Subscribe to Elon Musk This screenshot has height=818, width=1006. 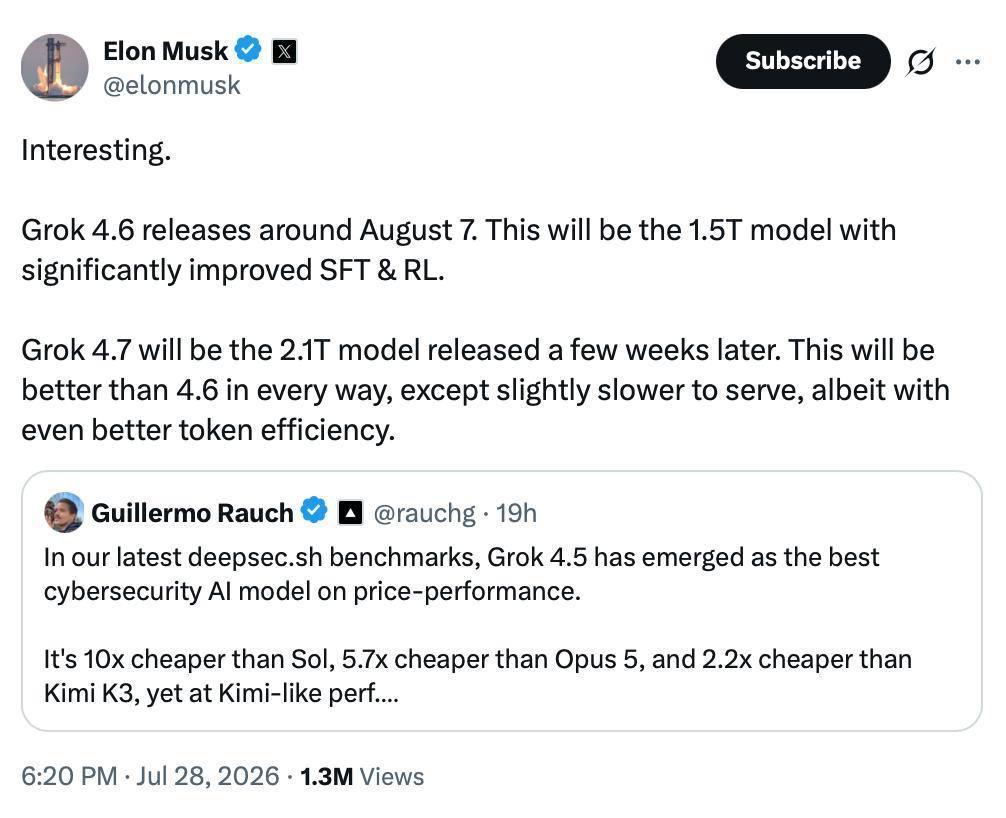click(803, 61)
